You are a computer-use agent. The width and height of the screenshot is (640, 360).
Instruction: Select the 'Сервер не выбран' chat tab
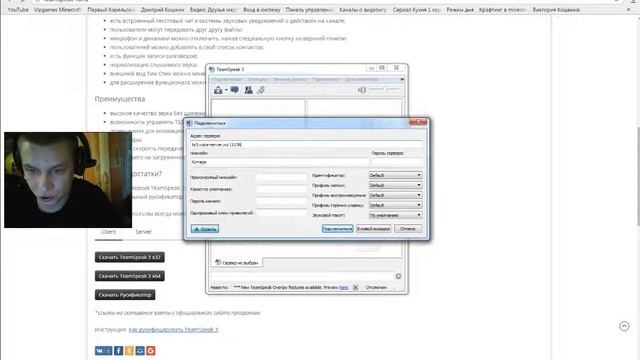(237, 263)
